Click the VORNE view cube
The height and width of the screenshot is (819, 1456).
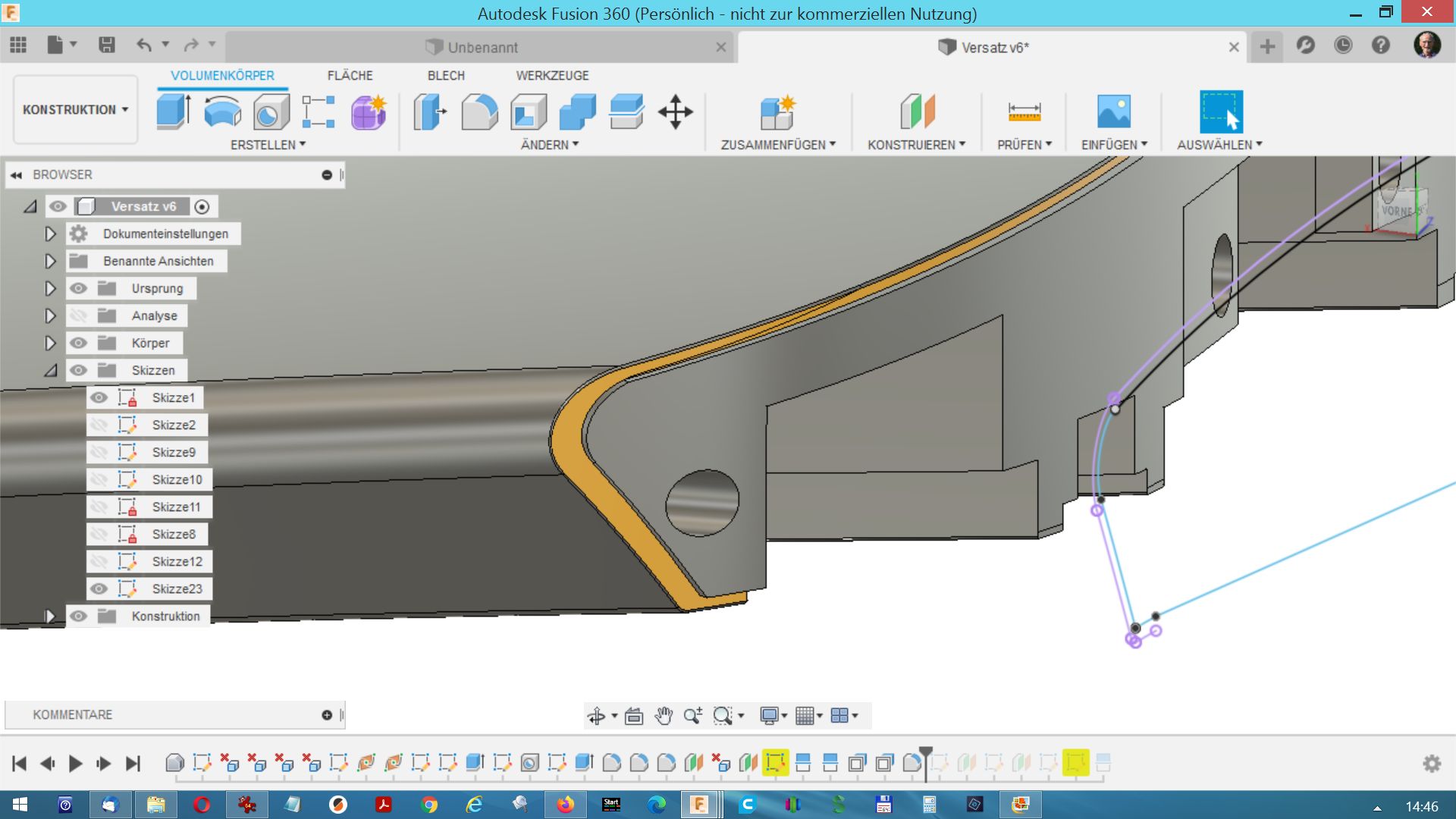pos(1398,211)
